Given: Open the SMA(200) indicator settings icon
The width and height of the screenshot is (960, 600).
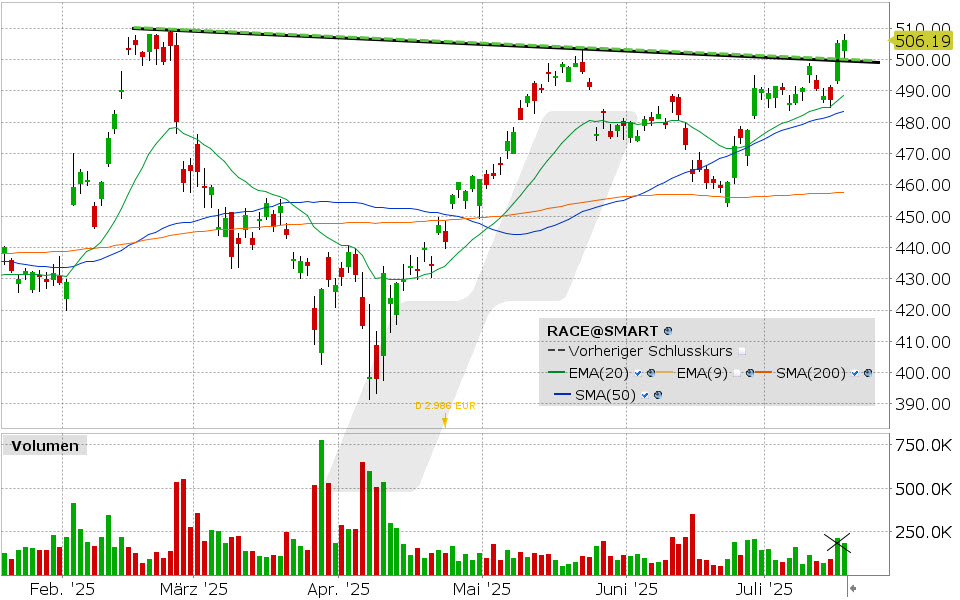Looking at the screenshot, I should (868, 373).
